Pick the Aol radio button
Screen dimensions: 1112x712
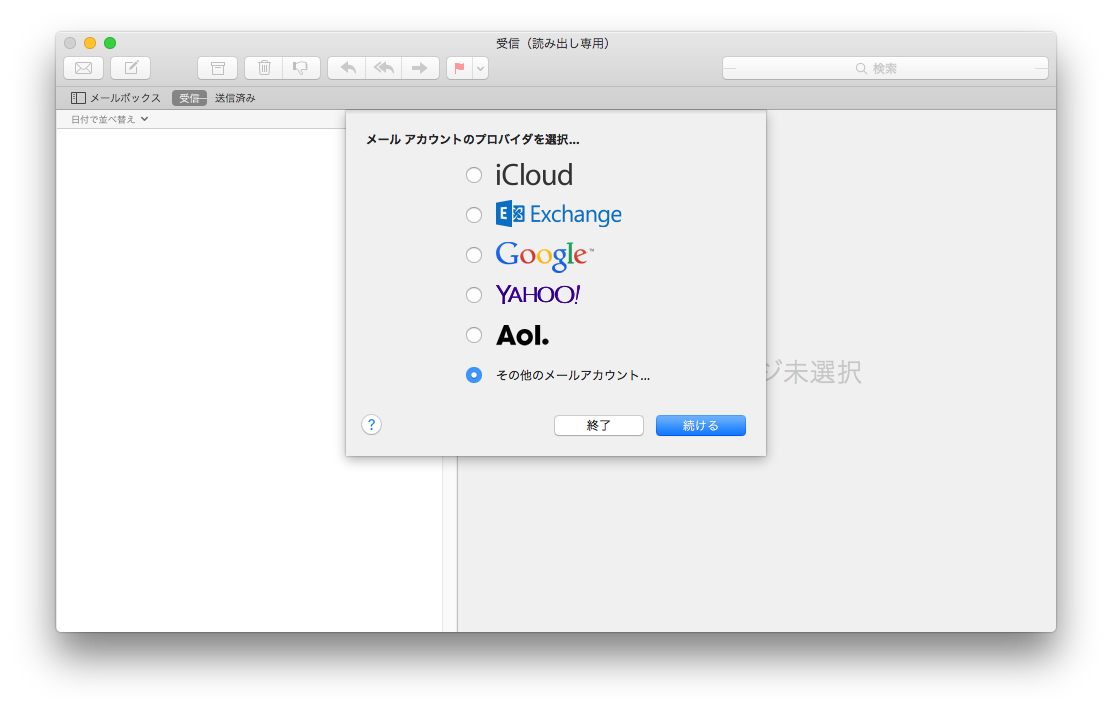(474, 335)
